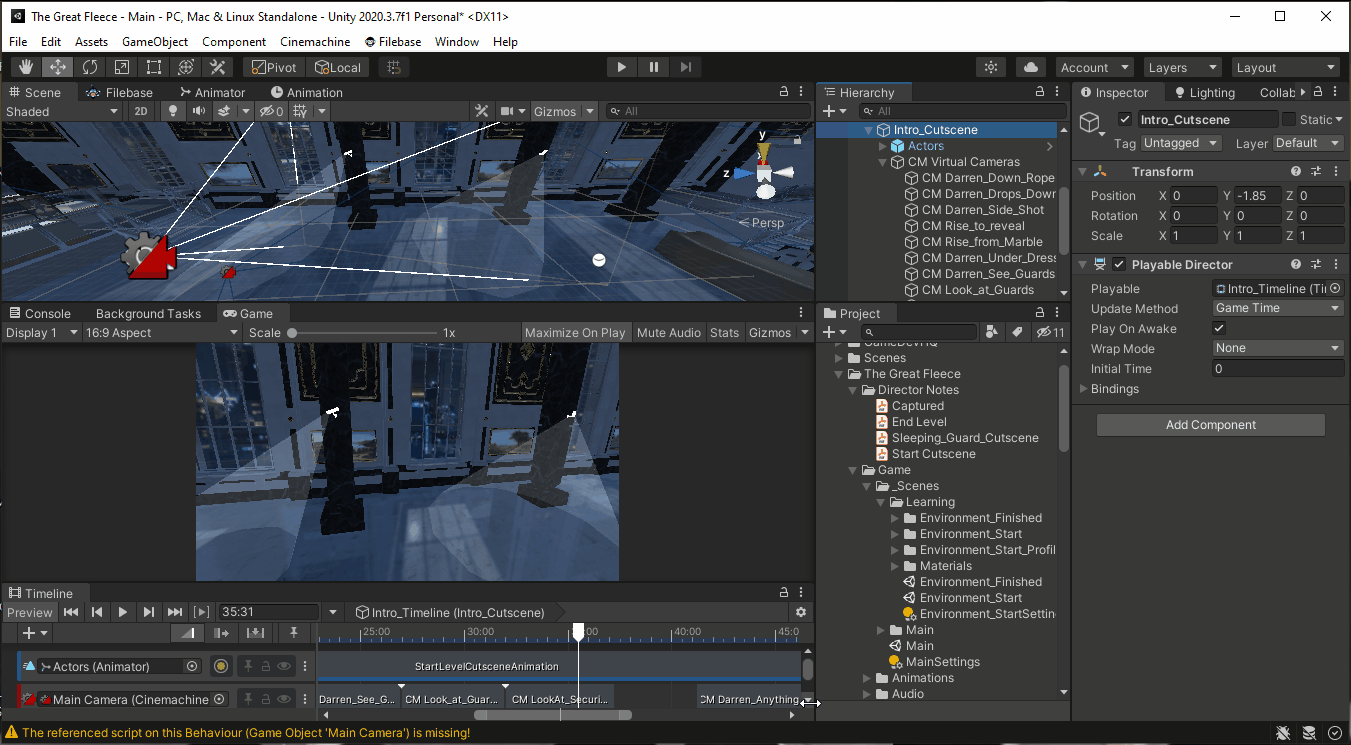Open the Window menu
The width and height of the screenshot is (1351, 745).
[457, 41]
